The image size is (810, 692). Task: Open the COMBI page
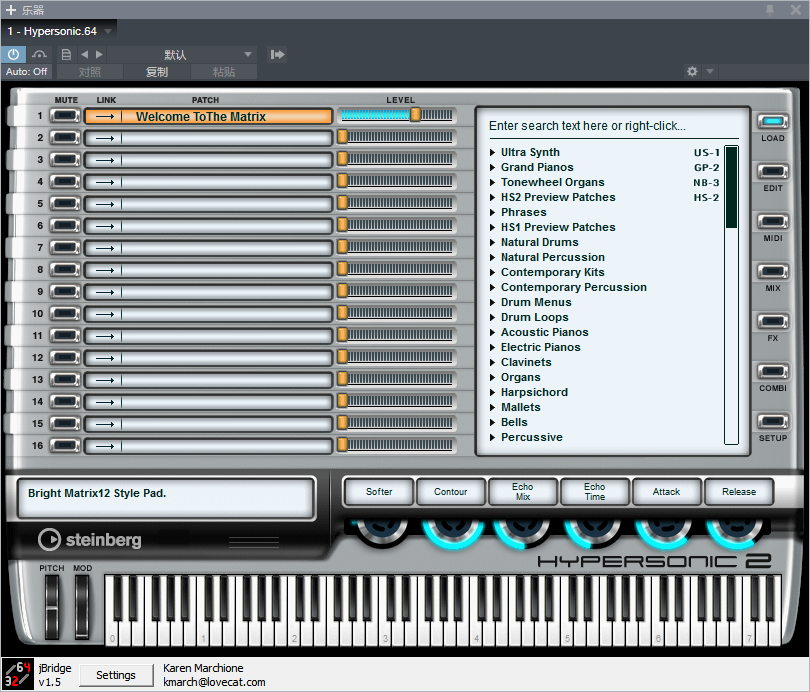[772, 372]
